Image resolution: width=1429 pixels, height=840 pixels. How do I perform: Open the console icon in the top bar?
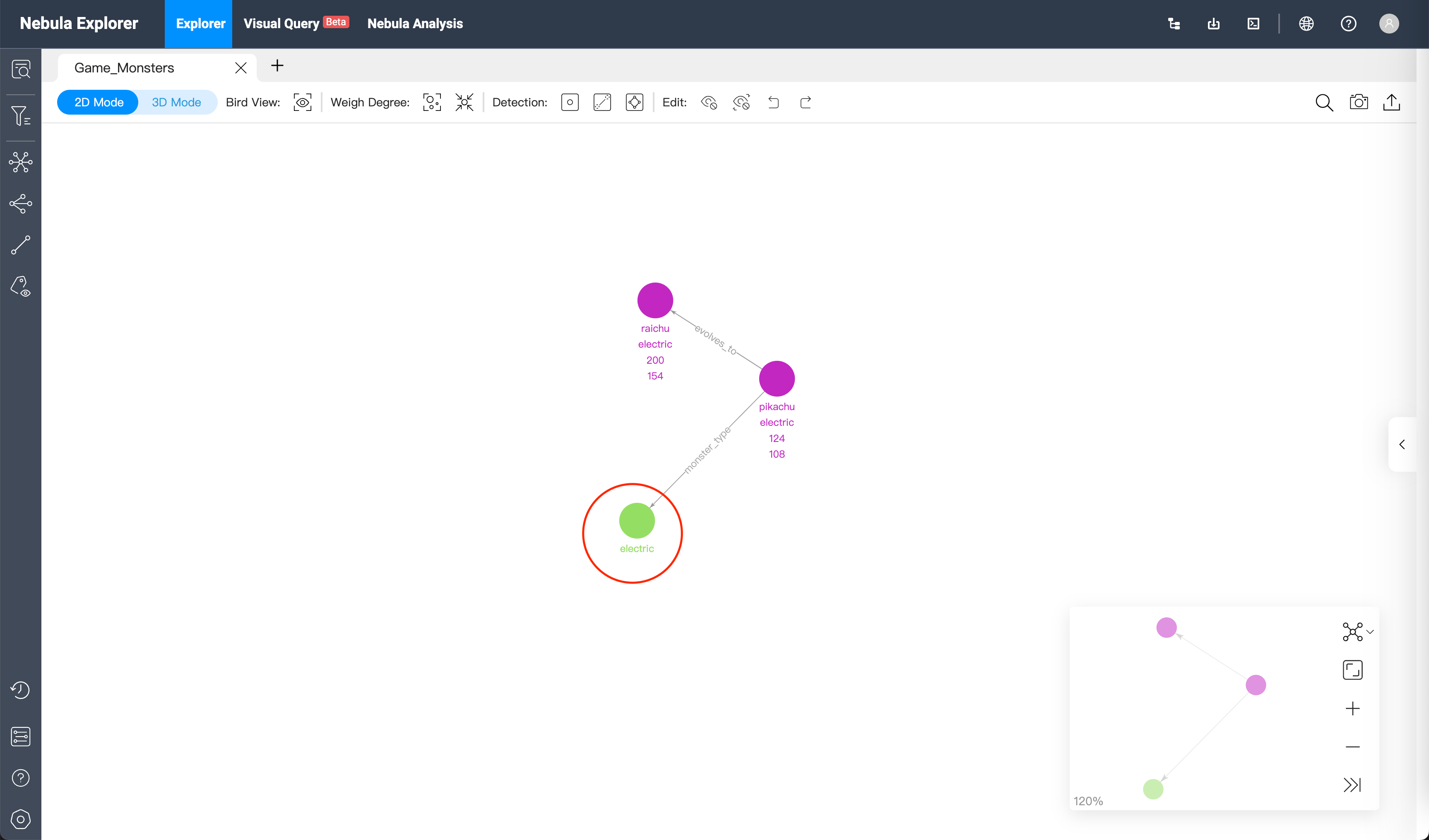1253,23
